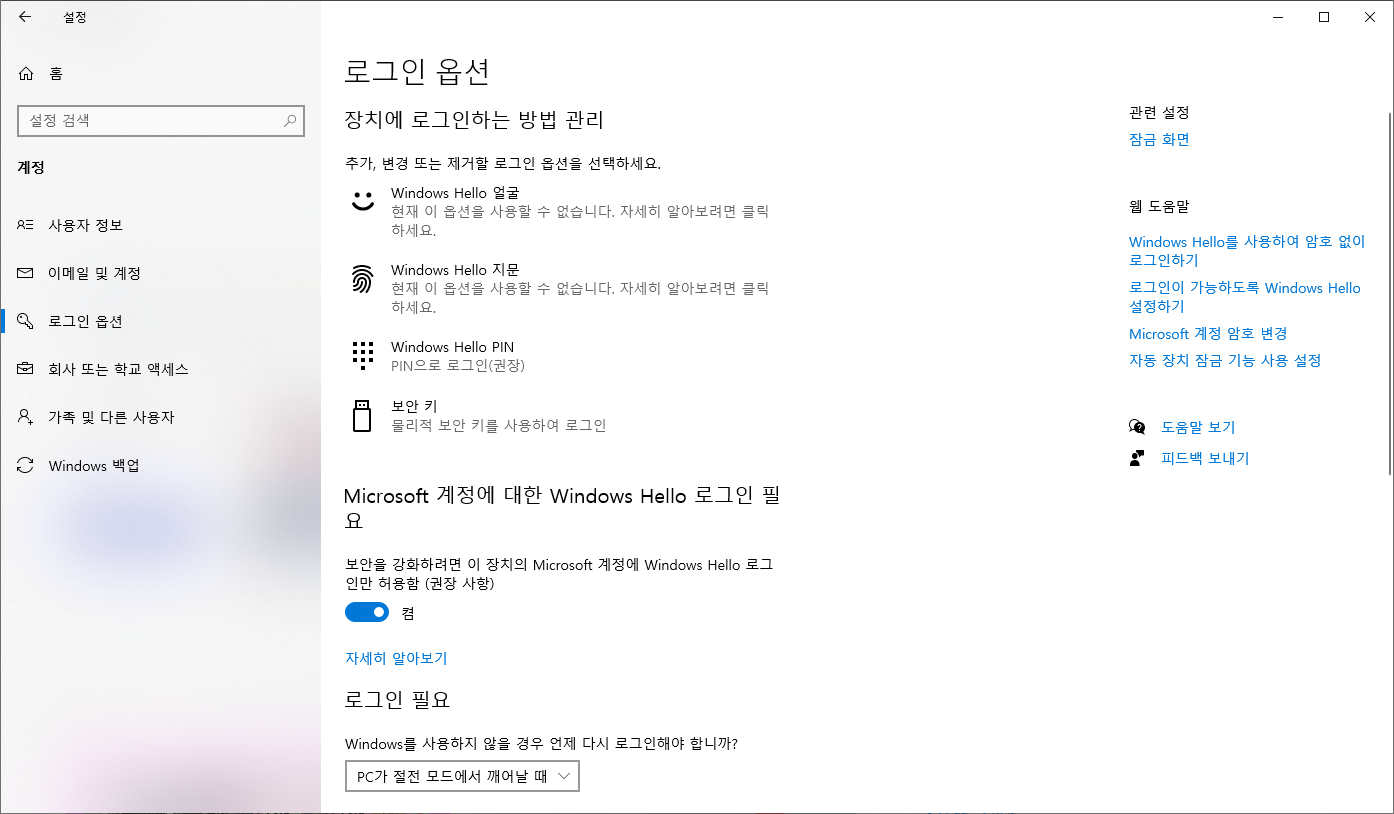Select the 보안 키 security key icon
The image size is (1394, 814).
[x=361, y=415]
